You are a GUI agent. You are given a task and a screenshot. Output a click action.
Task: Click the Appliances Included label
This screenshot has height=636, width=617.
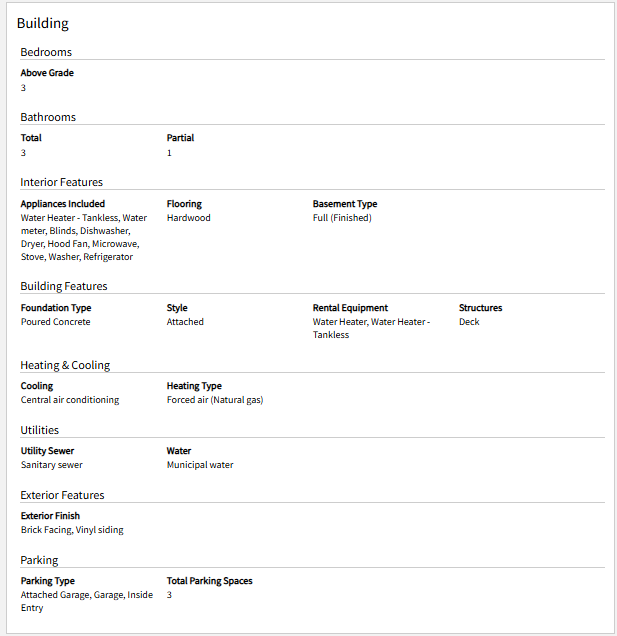(x=63, y=204)
